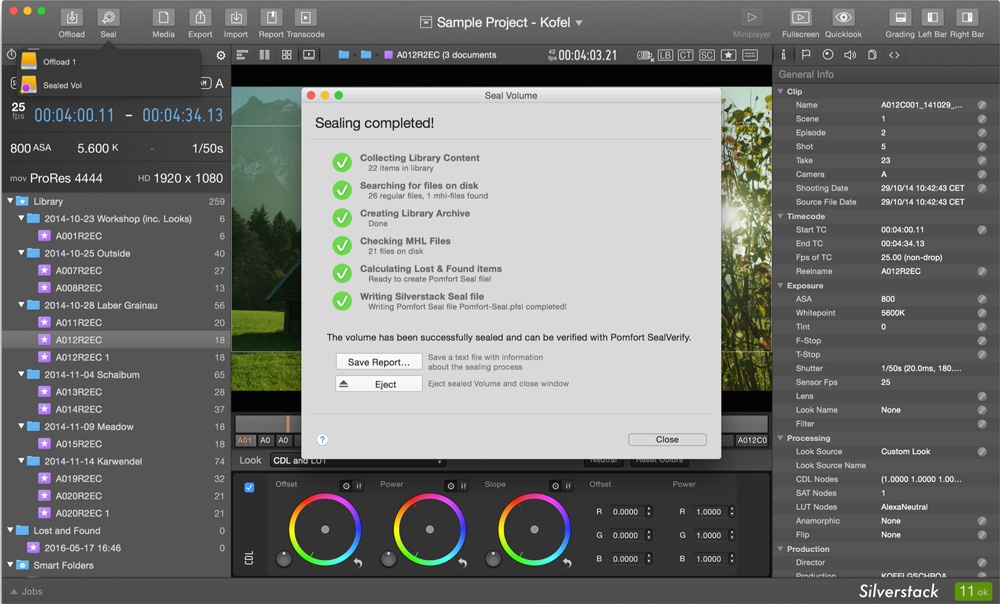
Task: Switch to grid collection view
Action: tap(286, 55)
